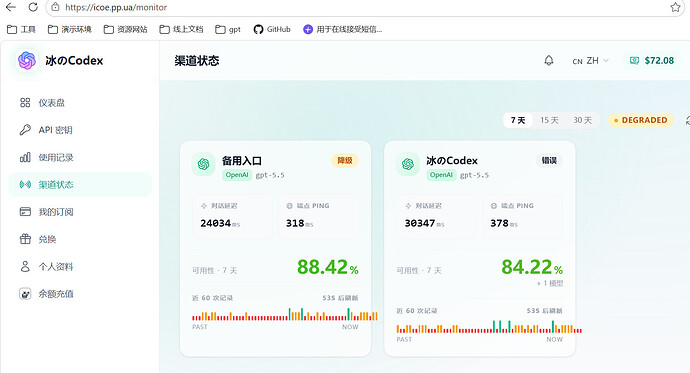Open the 工具 bookmarks folder
690x373 pixels.
tap(22, 29)
